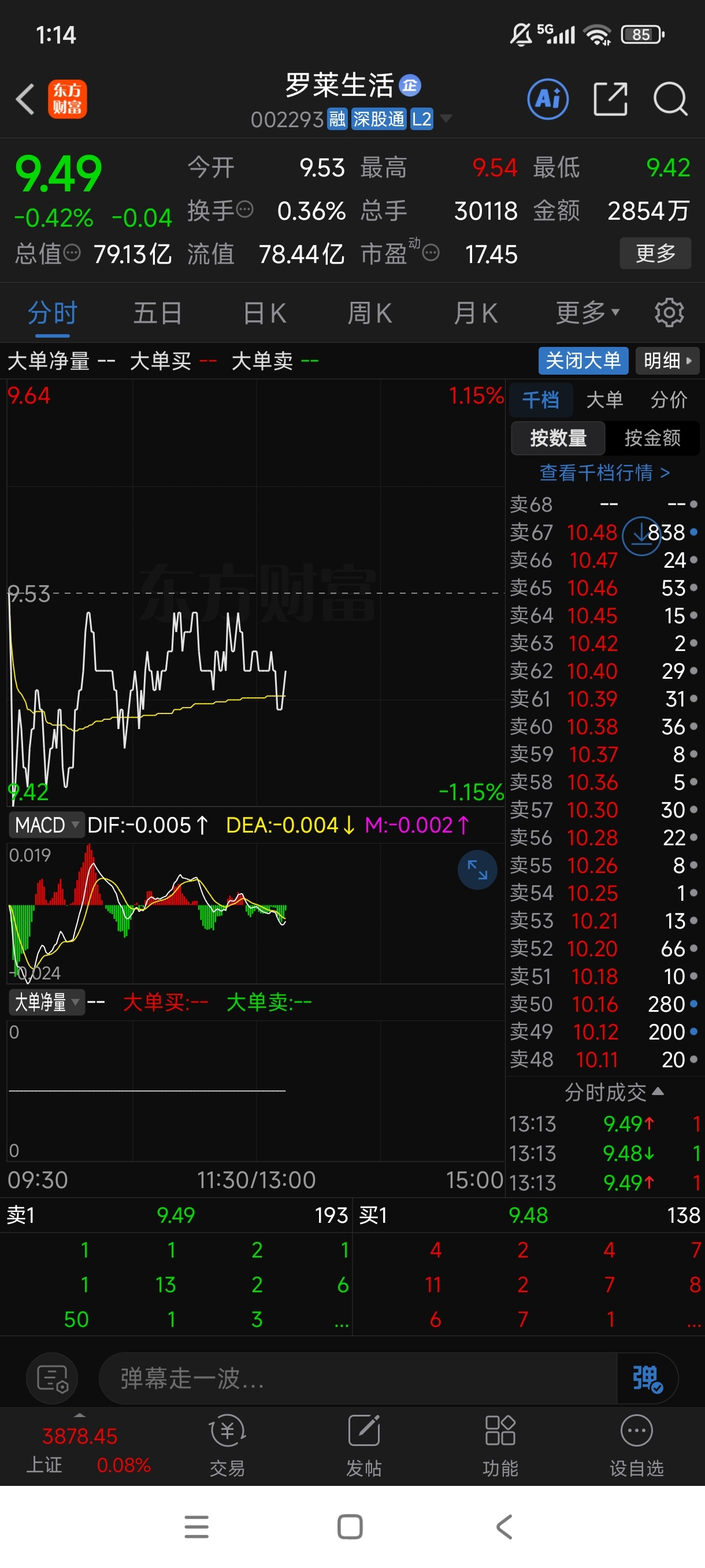
Task: Switch to the 周K tab
Action: [x=369, y=313]
